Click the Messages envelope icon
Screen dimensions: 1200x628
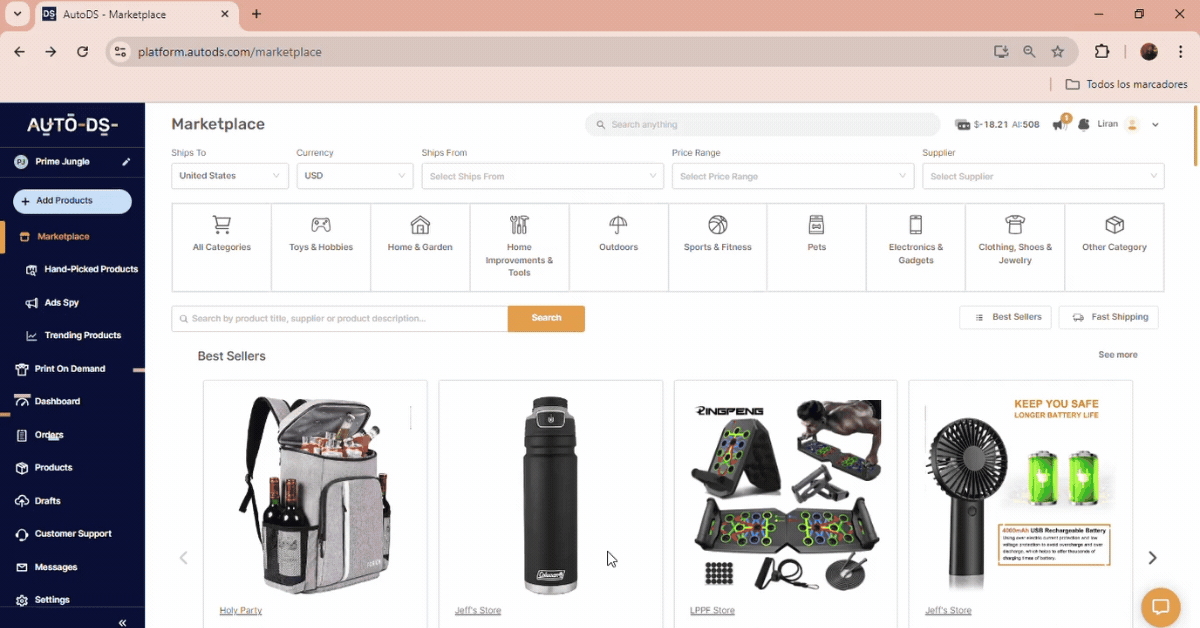[22, 567]
